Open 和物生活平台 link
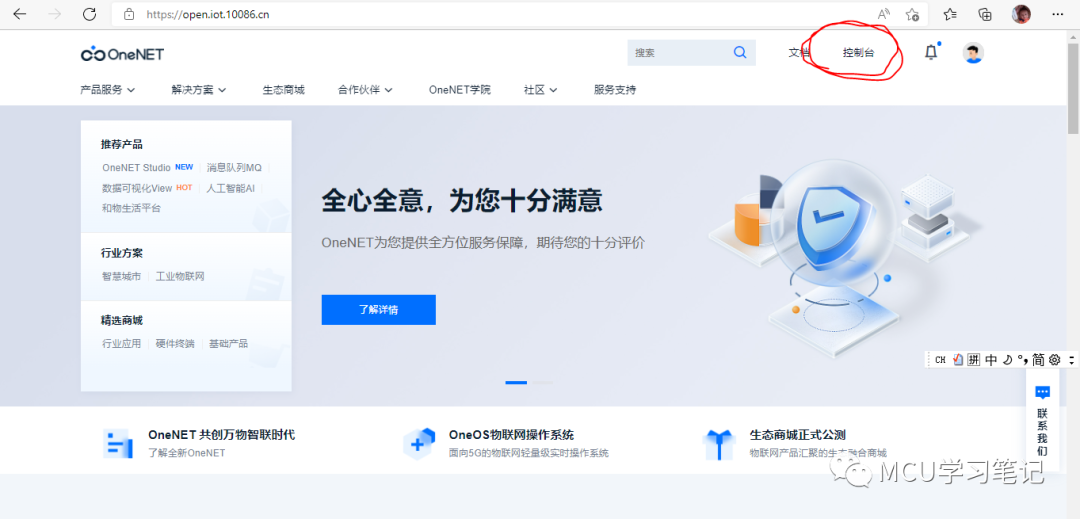Image resolution: width=1080 pixels, height=519 pixels. 131,208
